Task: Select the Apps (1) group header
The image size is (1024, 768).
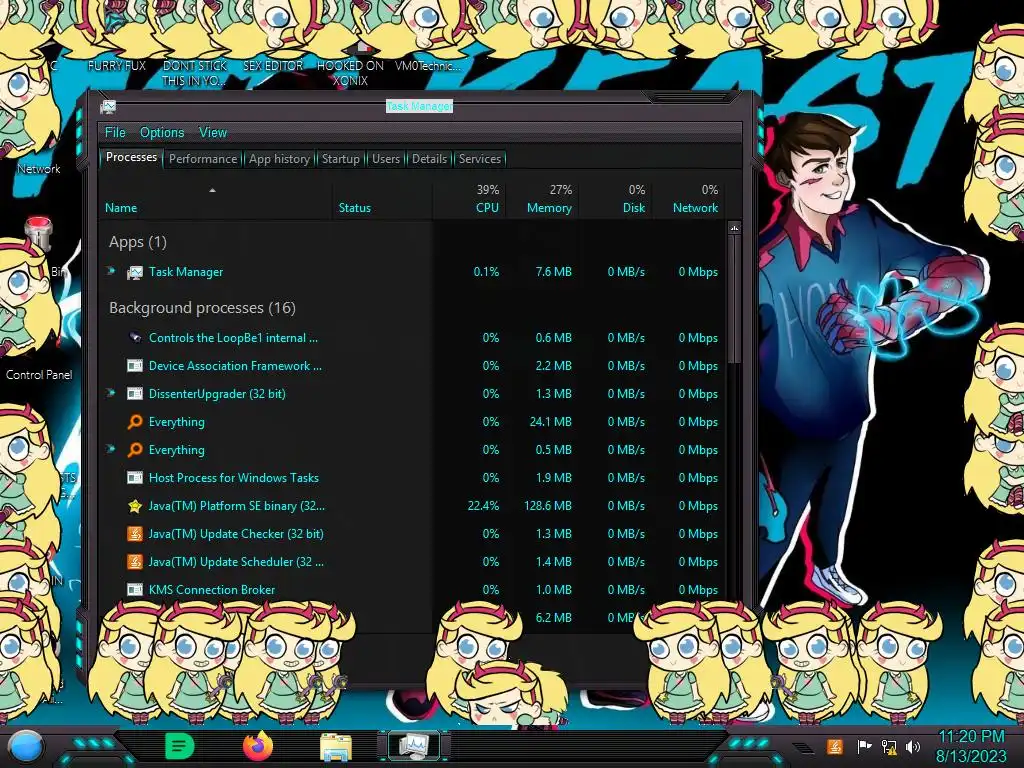Action: point(138,242)
